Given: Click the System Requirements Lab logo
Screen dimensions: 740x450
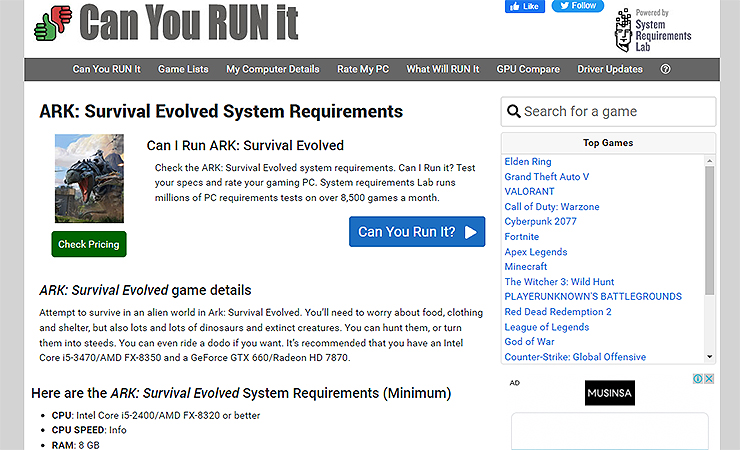Looking at the screenshot, I should [653, 30].
